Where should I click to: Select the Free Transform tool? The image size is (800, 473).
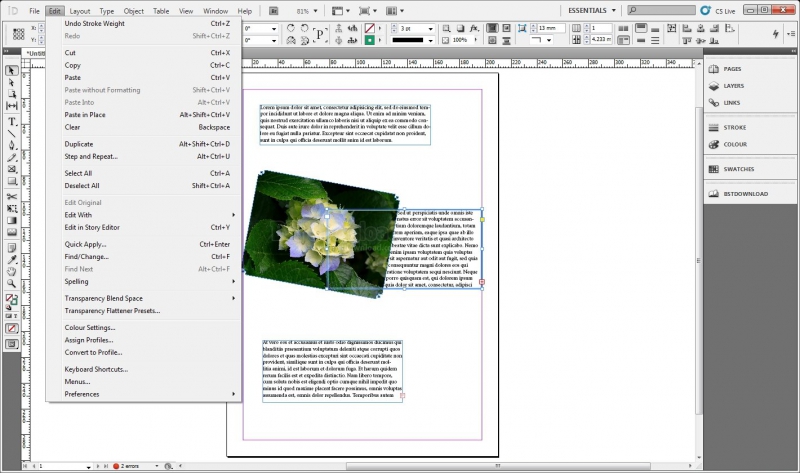(11, 208)
